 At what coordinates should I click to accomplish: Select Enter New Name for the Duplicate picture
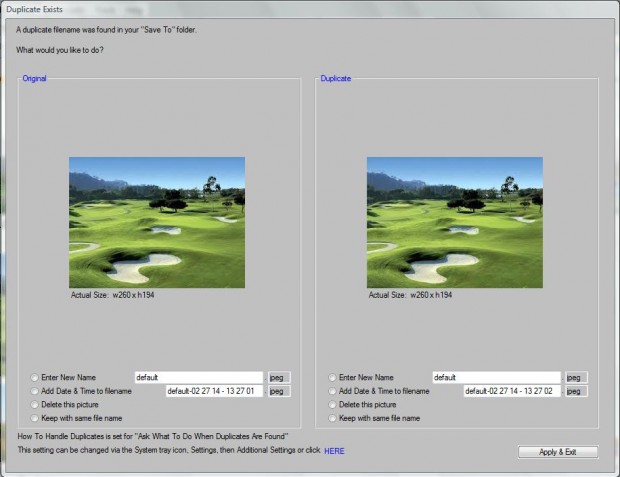(333, 378)
